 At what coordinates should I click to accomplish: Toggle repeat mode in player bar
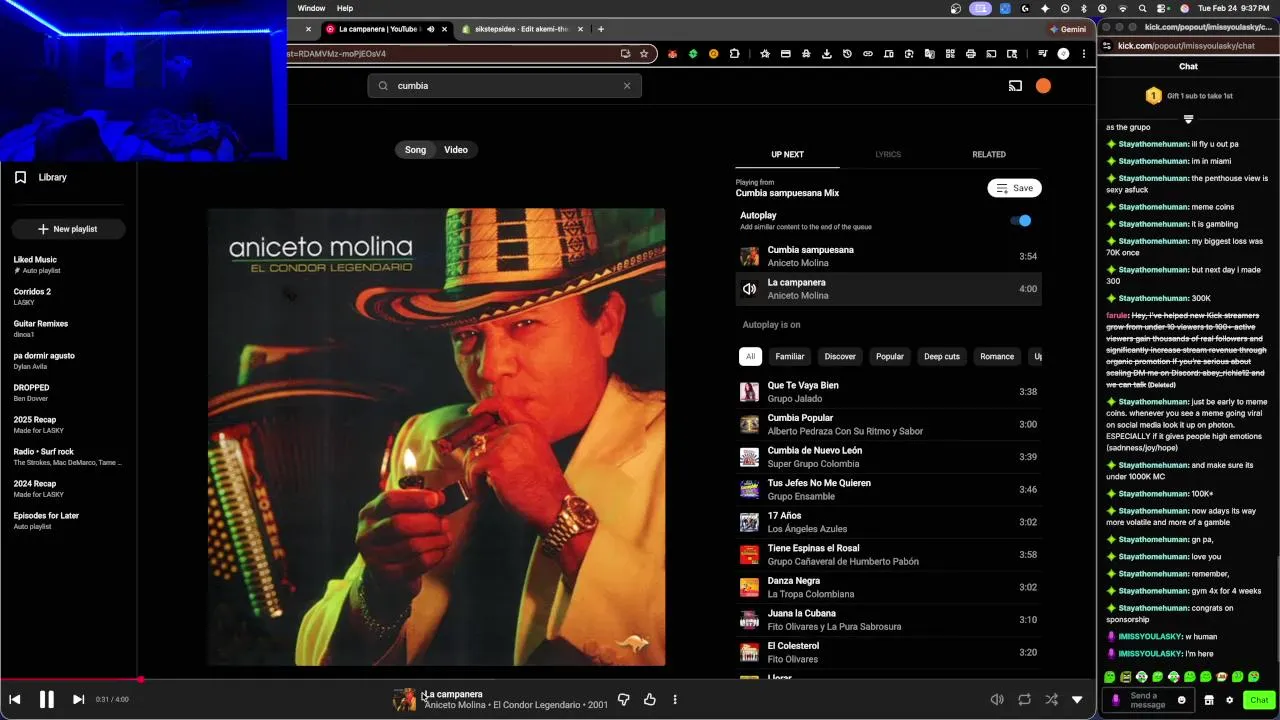point(1025,699)
